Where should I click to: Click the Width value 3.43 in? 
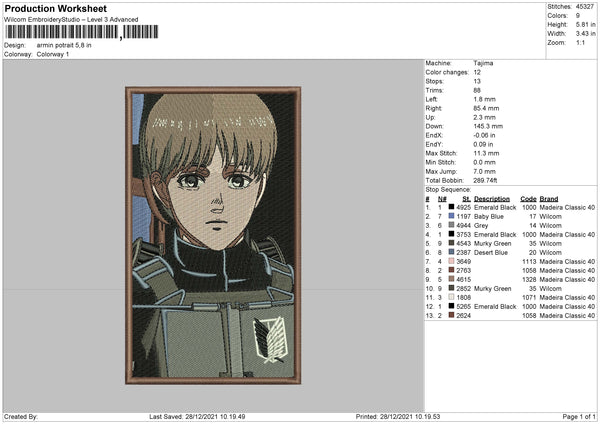click(585, 34)
